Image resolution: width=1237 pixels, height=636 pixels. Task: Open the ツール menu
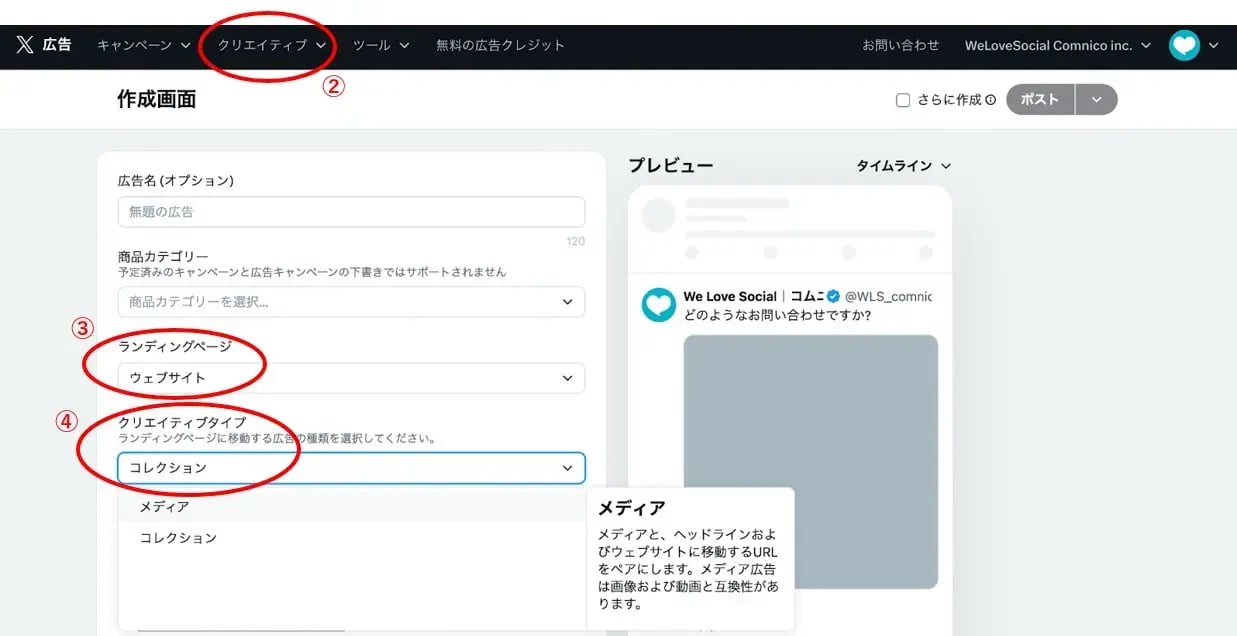(x=382, y=45)
